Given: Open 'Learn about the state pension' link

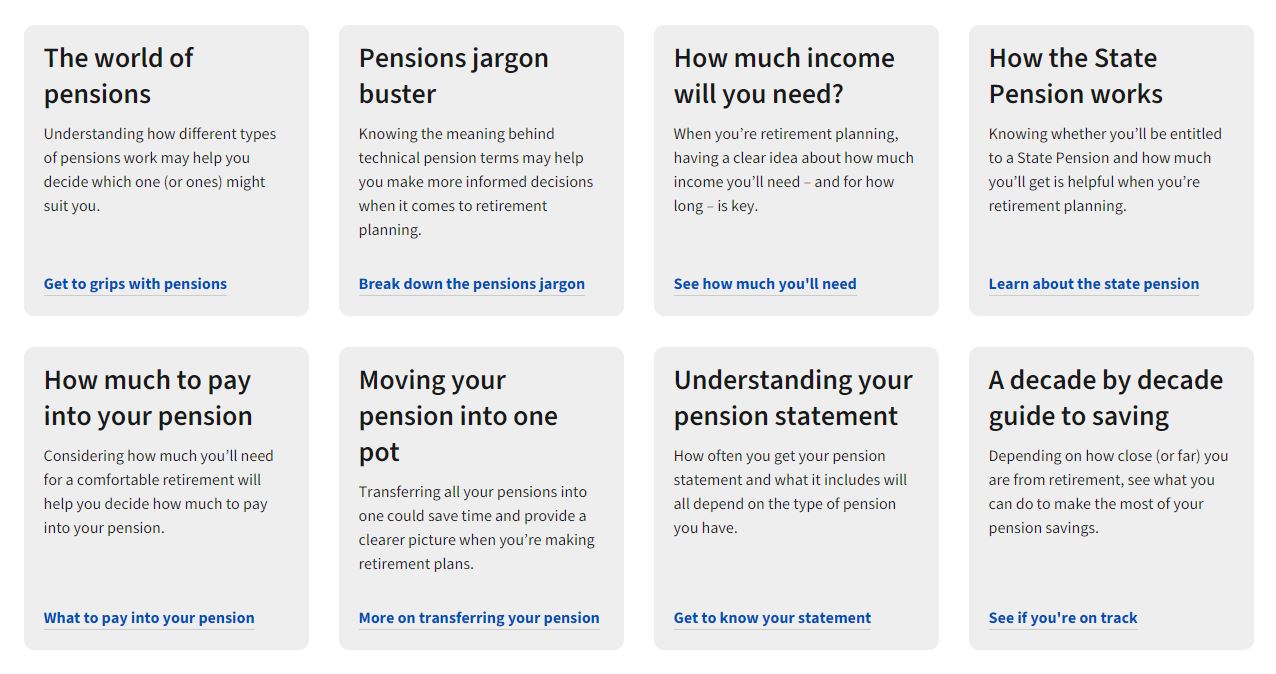Looking at the screenshot, I should 1093,284.
